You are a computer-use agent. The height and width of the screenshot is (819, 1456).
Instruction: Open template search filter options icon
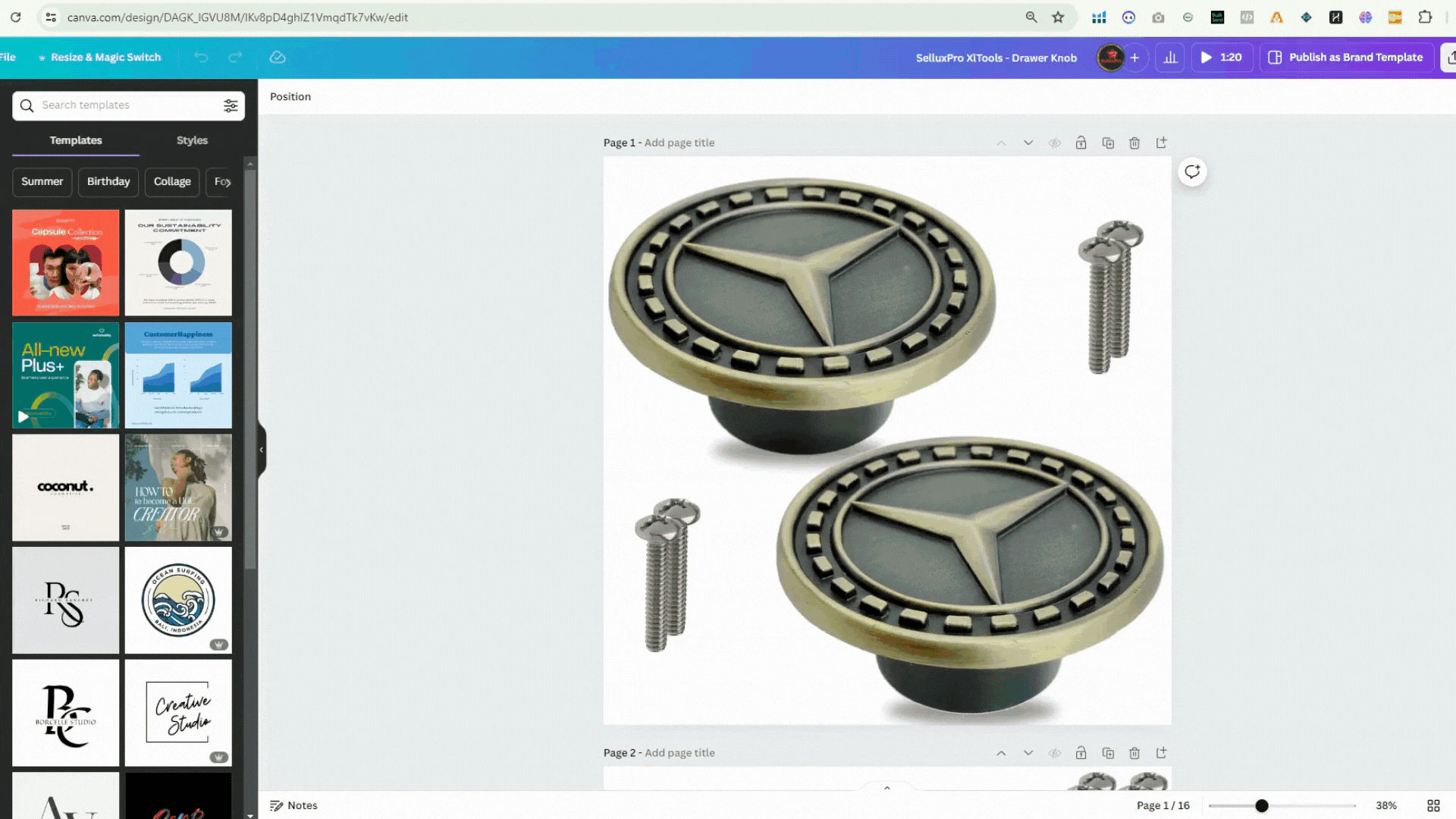pyautogui.click(x=231, y=105)
